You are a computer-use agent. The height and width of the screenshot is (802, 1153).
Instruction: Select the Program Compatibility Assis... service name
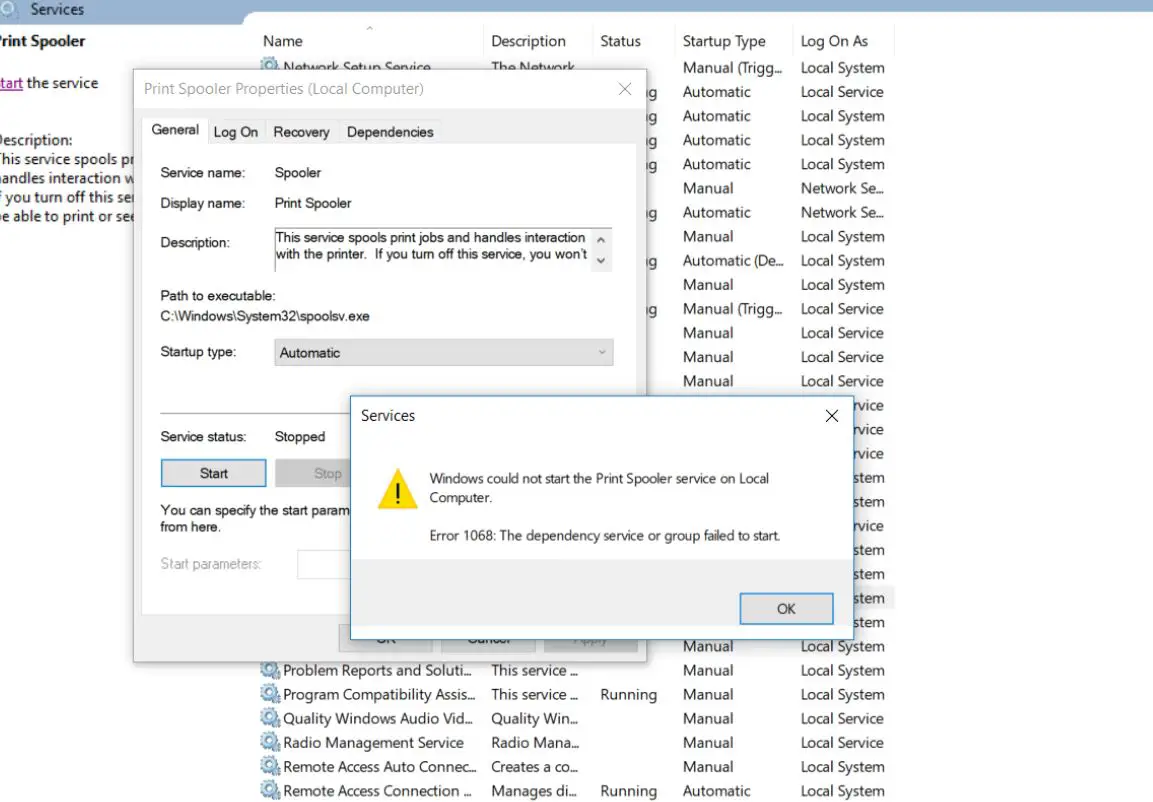pyautogui.click(x=379, y=695)
